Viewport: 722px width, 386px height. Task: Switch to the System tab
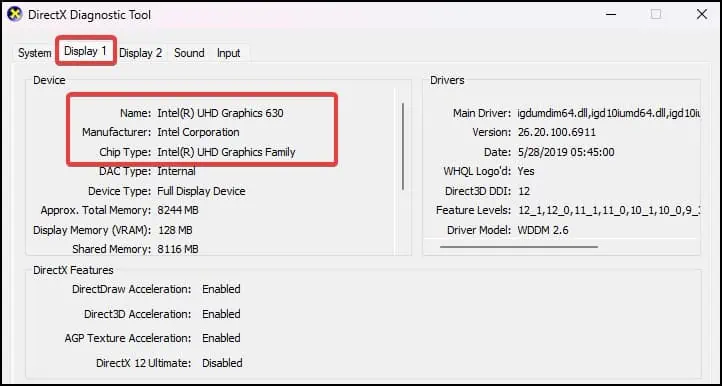(x=35, y=53)
